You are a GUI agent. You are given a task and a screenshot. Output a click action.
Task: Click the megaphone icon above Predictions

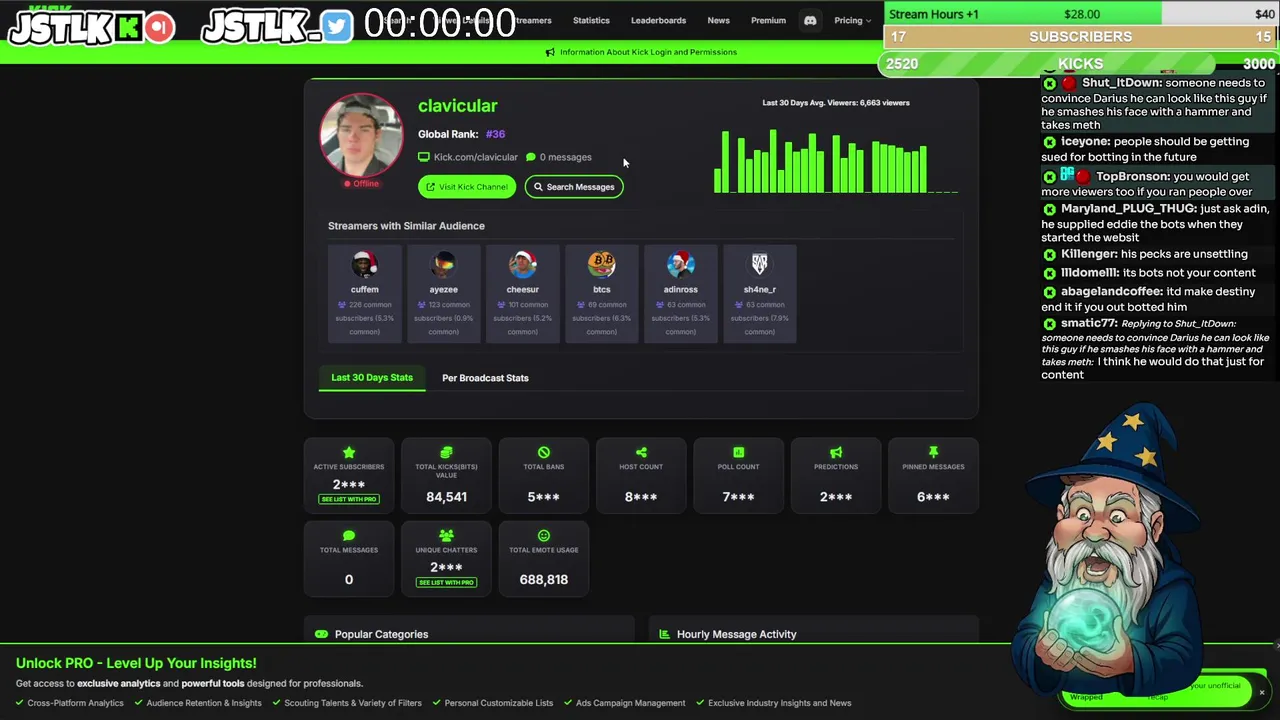(x=836, y=452)
